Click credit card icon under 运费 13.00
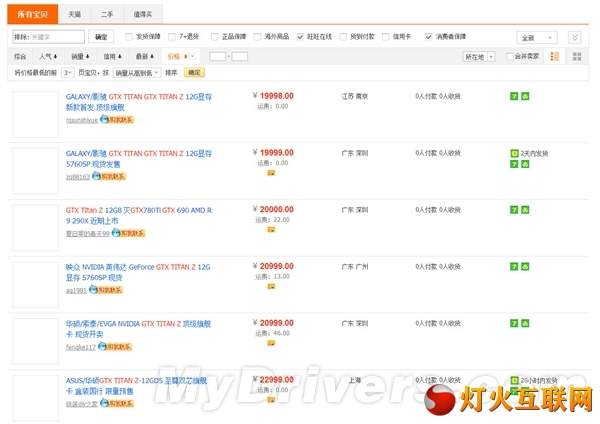The image size is (600, 424). (271, 286)
